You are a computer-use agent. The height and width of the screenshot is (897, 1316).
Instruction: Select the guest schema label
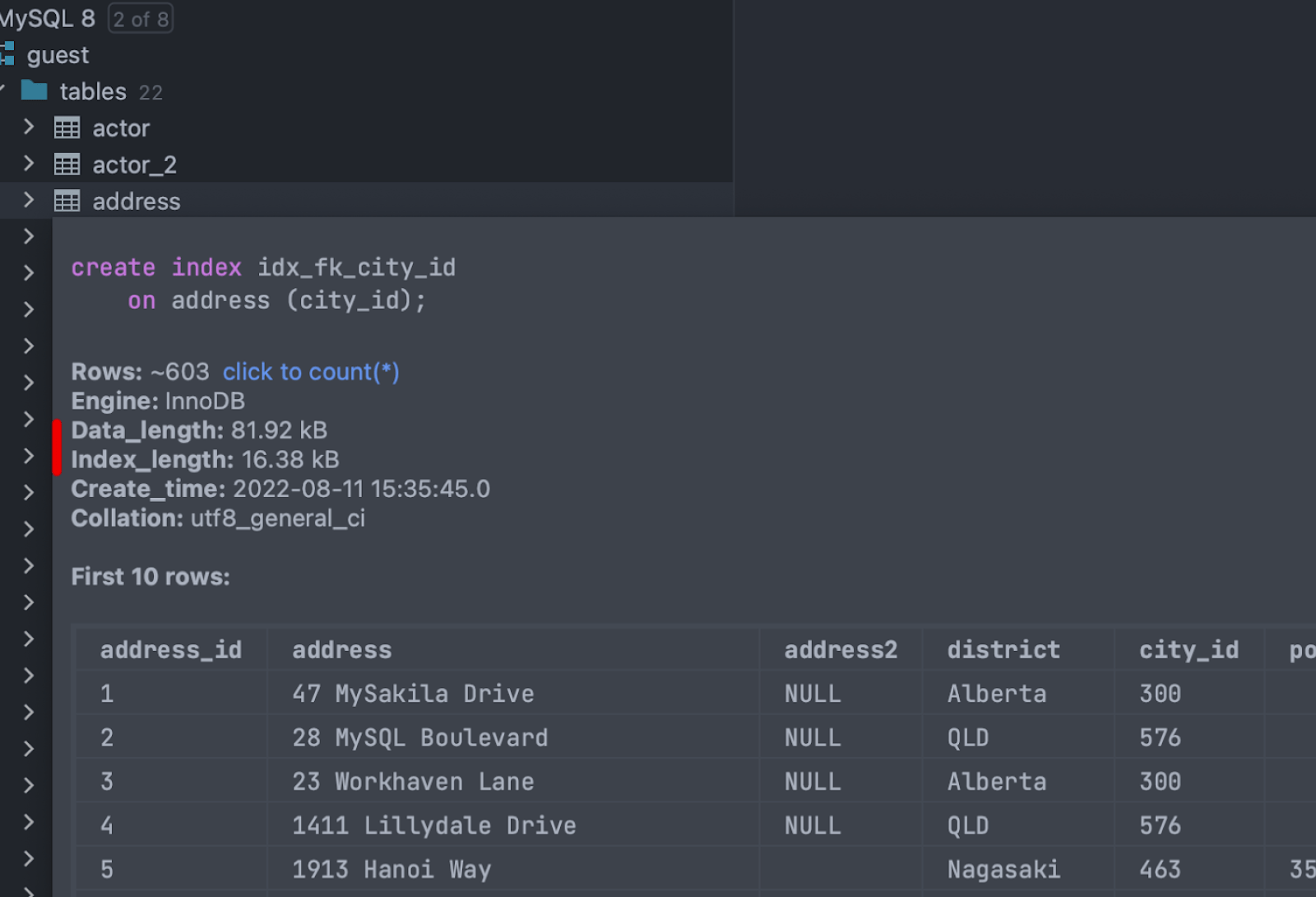click(x=58, y=55)
